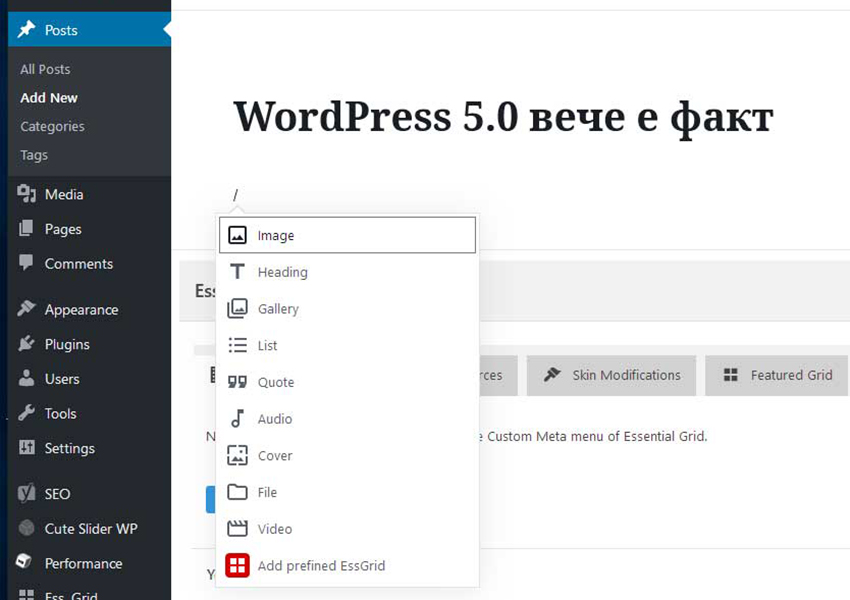The height and width of the screenshot is (600, 850).
Task: Click the Gallery block icon
Action: point(237,308)
